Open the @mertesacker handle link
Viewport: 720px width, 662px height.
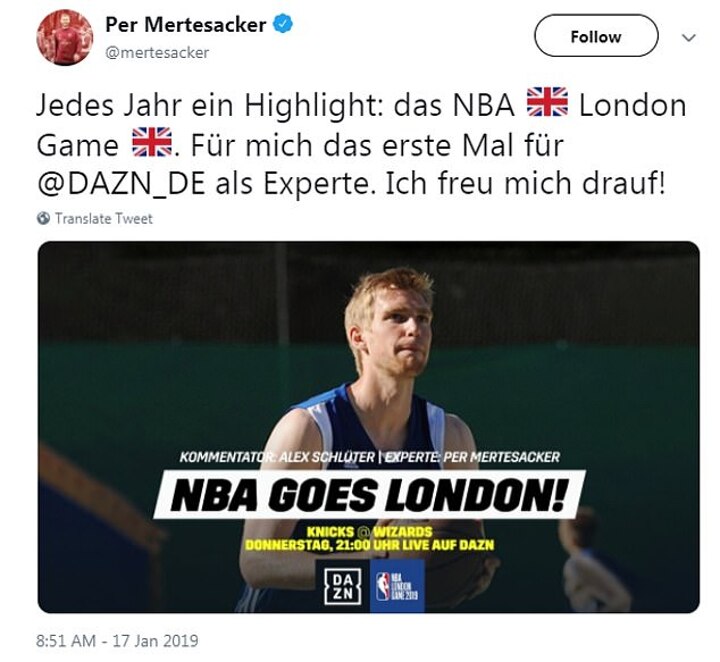click(157, 52)
